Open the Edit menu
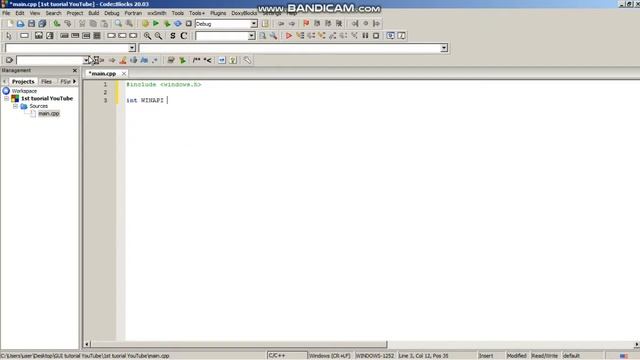This screenshot has height=360, width=640. coord(20,13)
